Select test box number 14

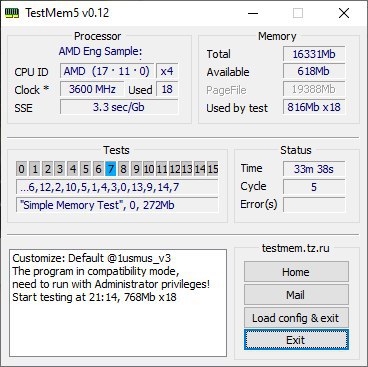point(200,169)
